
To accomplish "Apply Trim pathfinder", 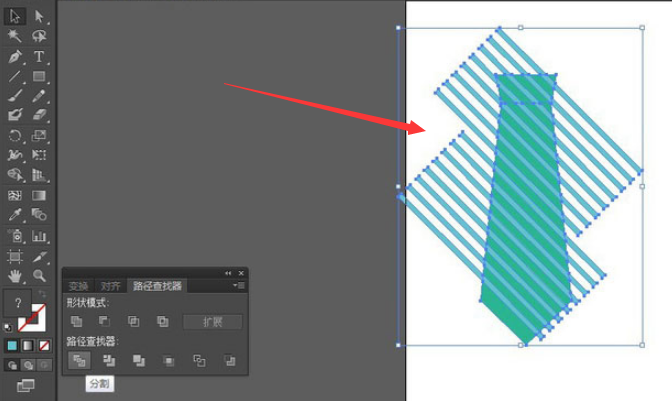I will pyautogui.click(x=109, y=361).
